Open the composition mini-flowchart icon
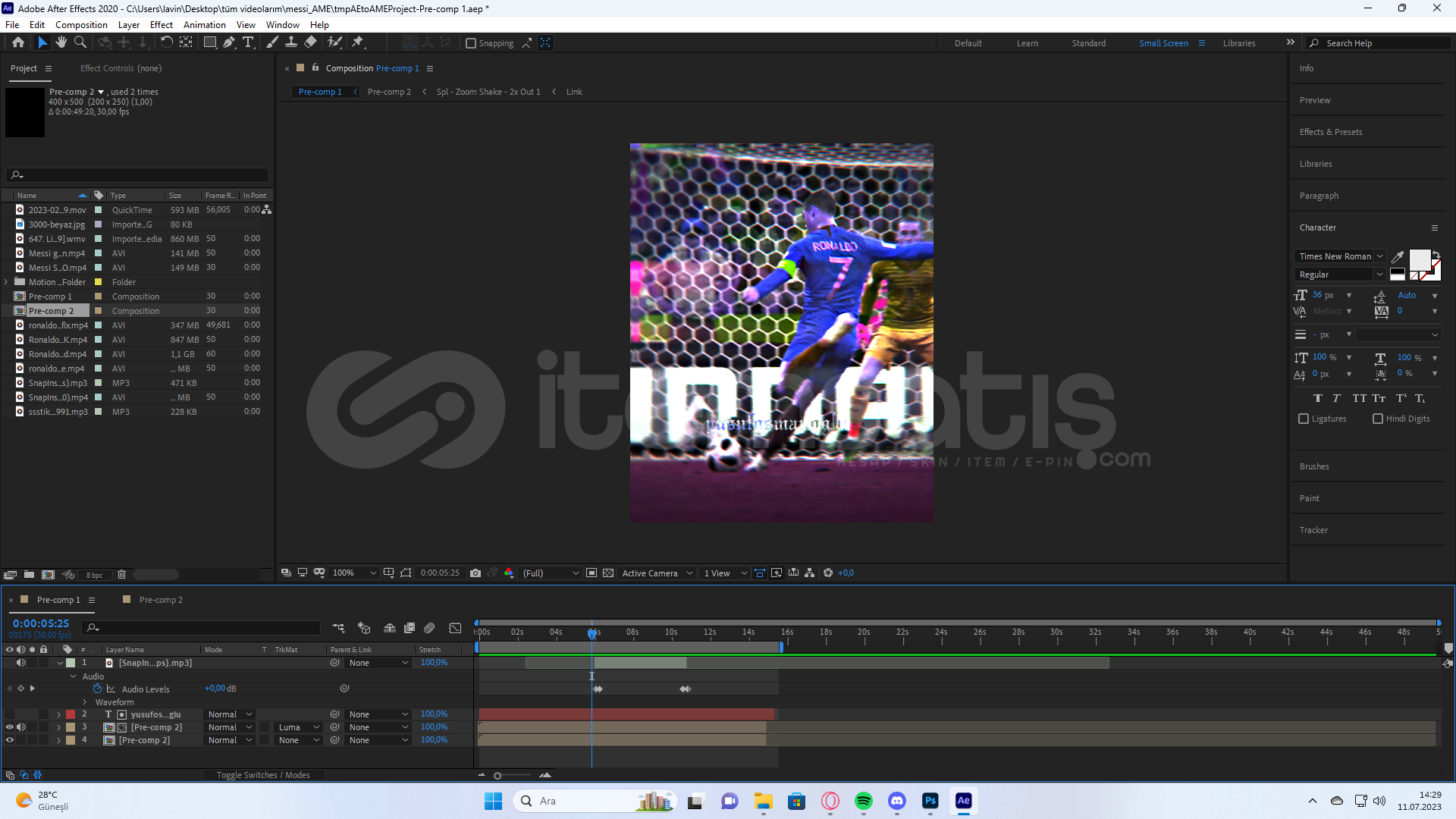Viewport: 1456px width, 819px height. point(338,628)
